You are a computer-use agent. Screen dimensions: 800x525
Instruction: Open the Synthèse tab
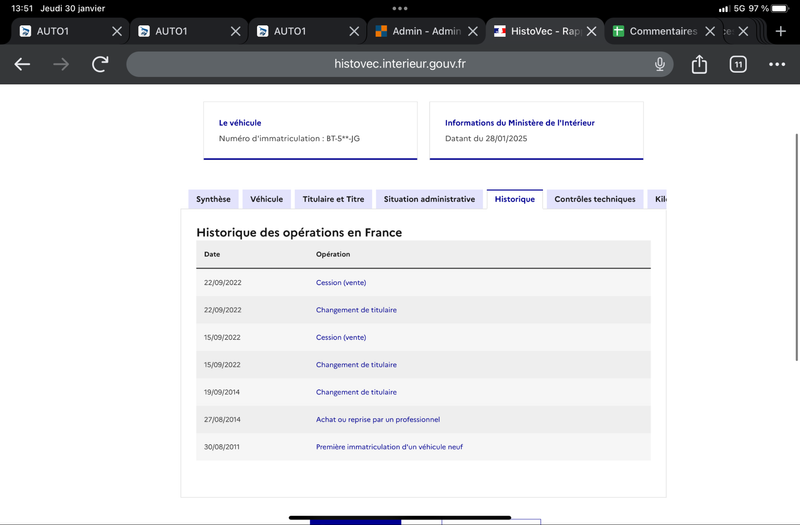(x=213, y=199)
